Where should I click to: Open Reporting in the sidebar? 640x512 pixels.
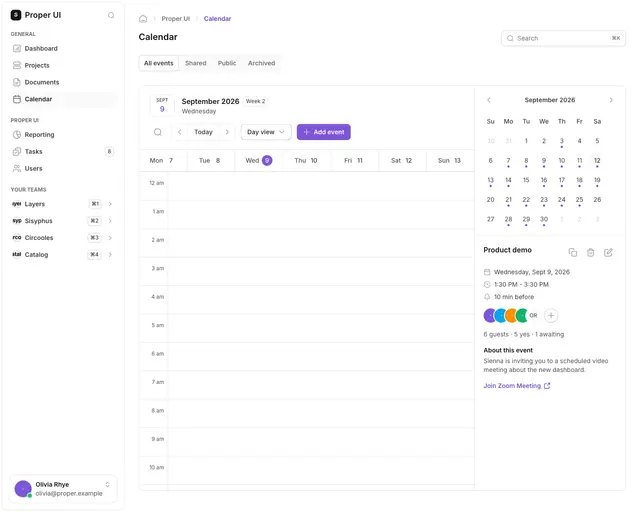coord(62,135)
